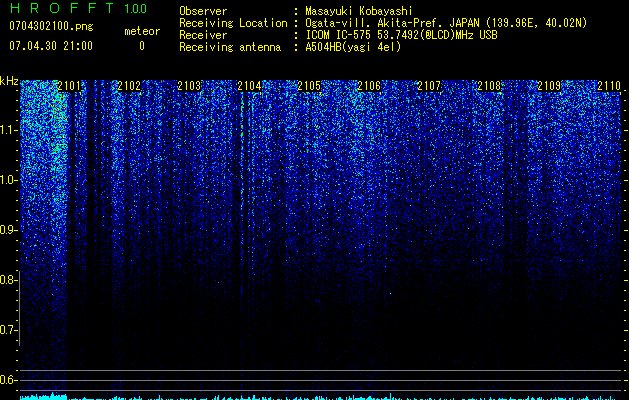Click the receiver value ICOM IC-575 53.7492 MHz

401,35
